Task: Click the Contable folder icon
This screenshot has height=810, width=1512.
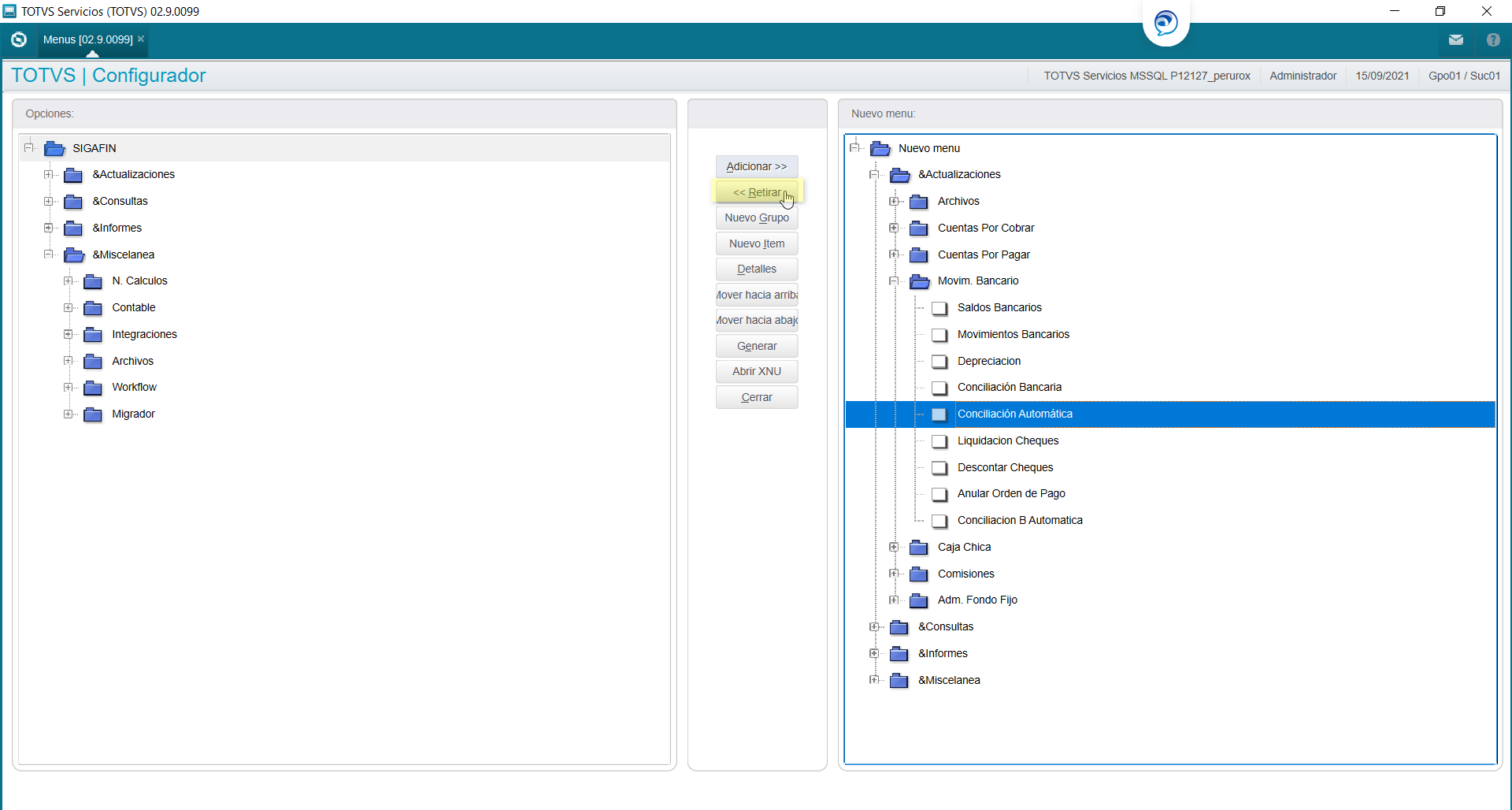Action: point(93,308)
